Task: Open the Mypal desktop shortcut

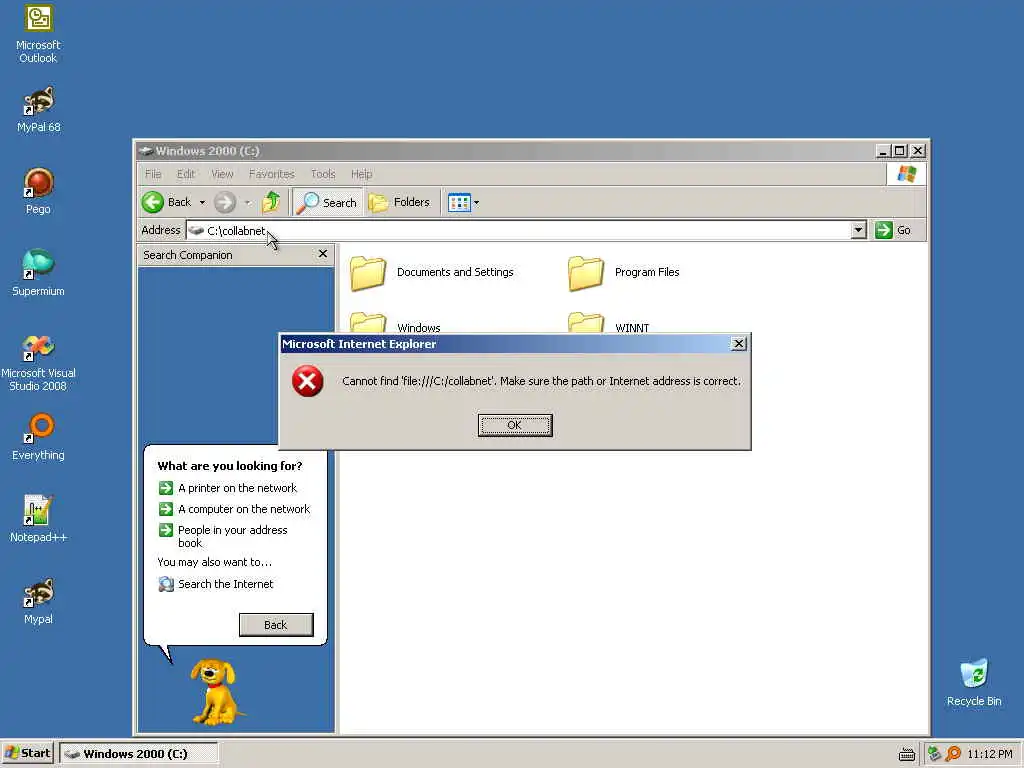Action: [38, 601]
